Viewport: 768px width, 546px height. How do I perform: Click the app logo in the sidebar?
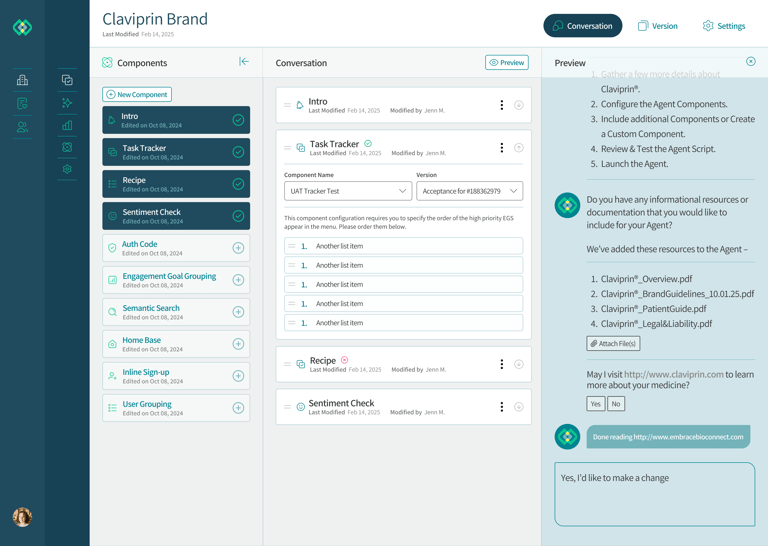(23, 27)
